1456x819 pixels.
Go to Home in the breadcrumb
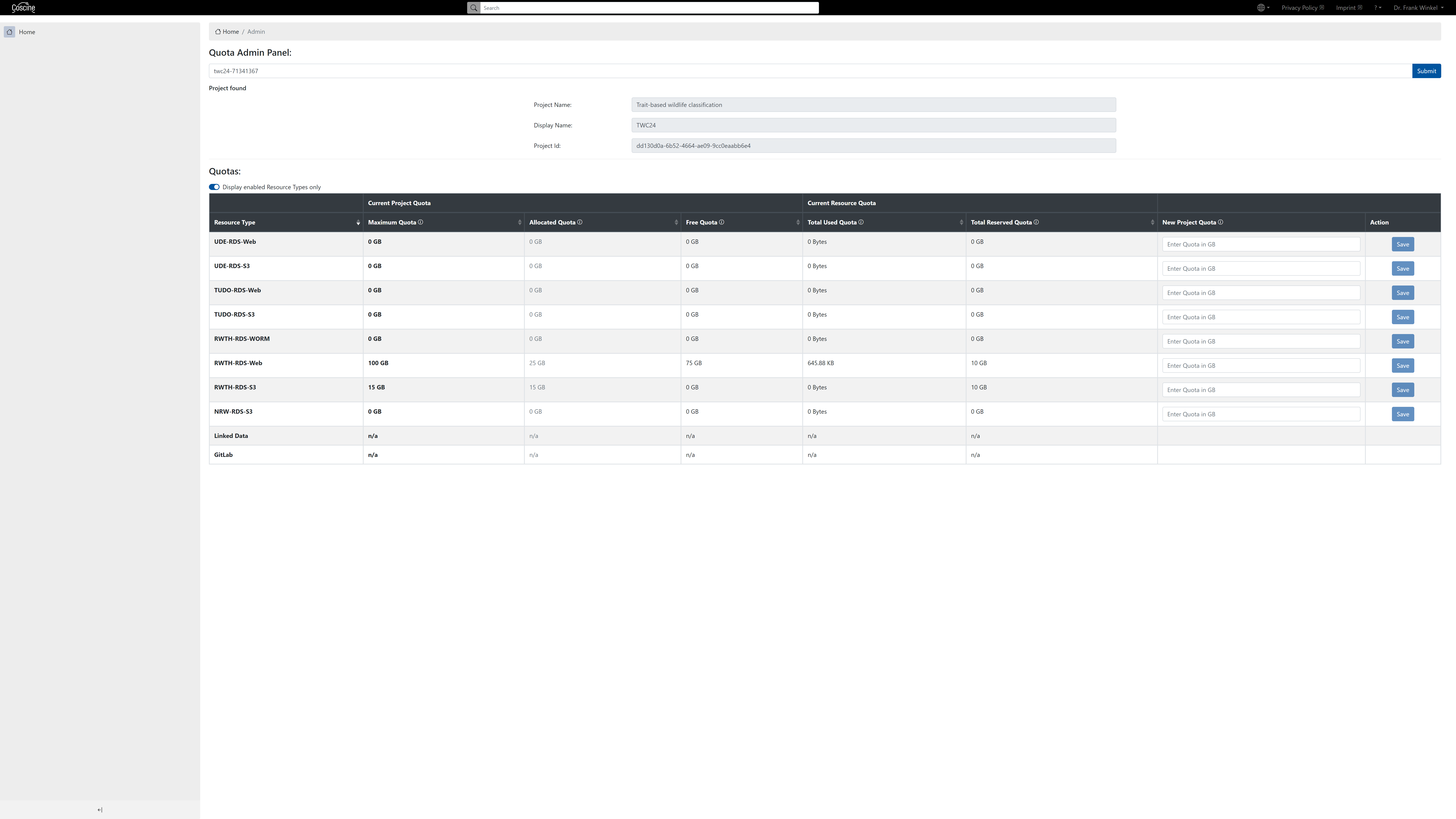[227, 32]
